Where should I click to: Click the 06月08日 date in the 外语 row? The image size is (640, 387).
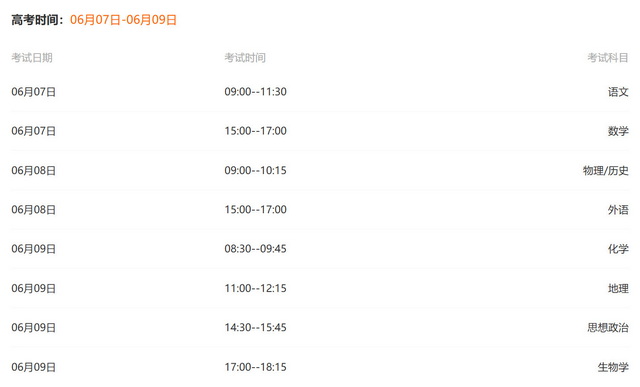(x=33, y=209)
